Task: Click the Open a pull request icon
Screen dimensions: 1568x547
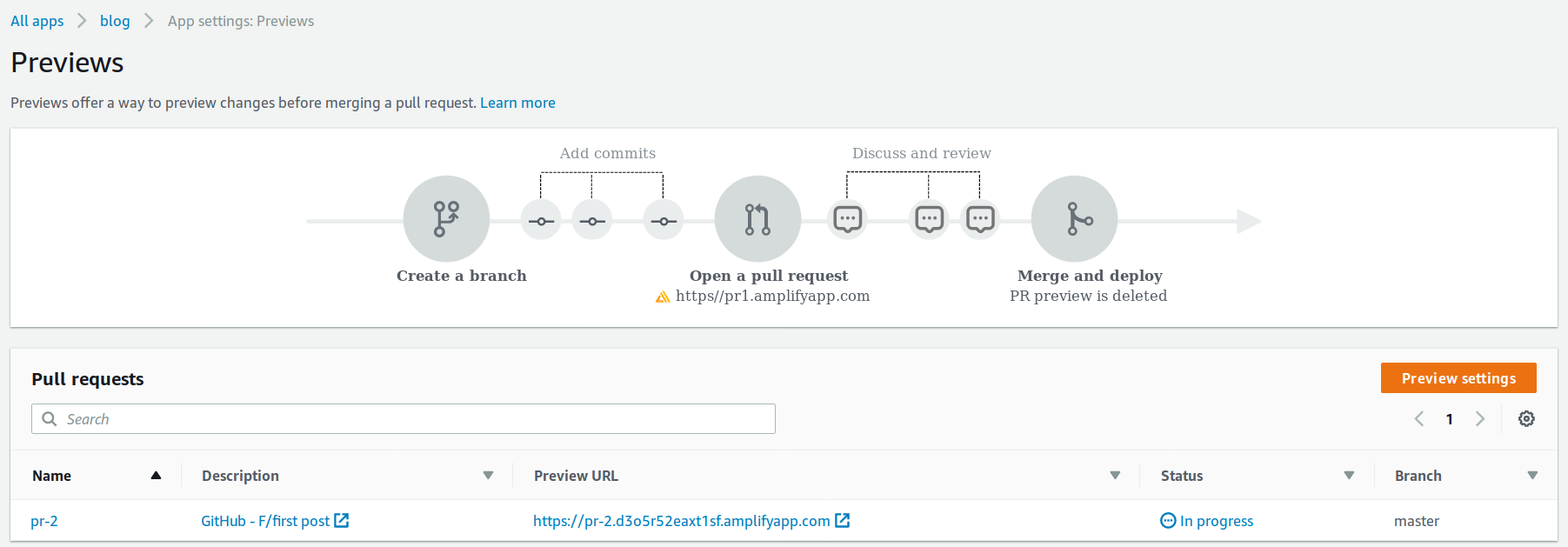Action: [757, 219]
